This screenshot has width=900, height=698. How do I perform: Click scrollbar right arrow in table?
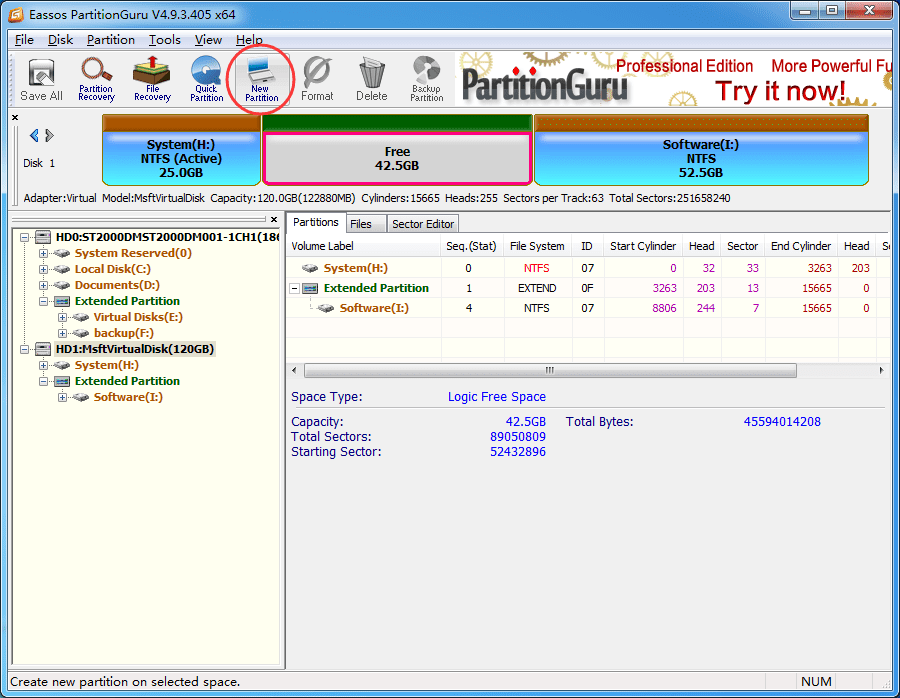881,370
